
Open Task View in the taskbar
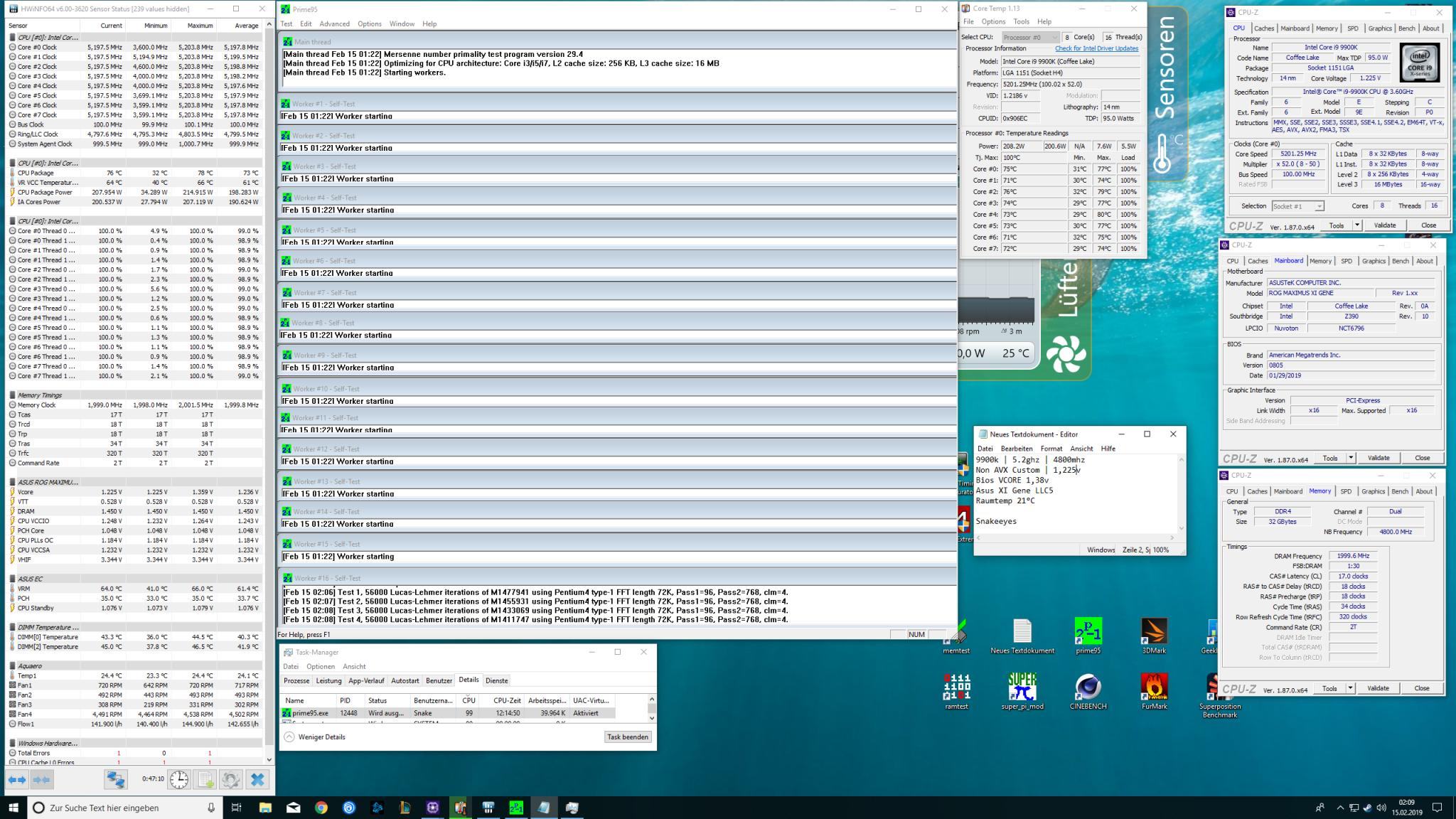[237, 808]
